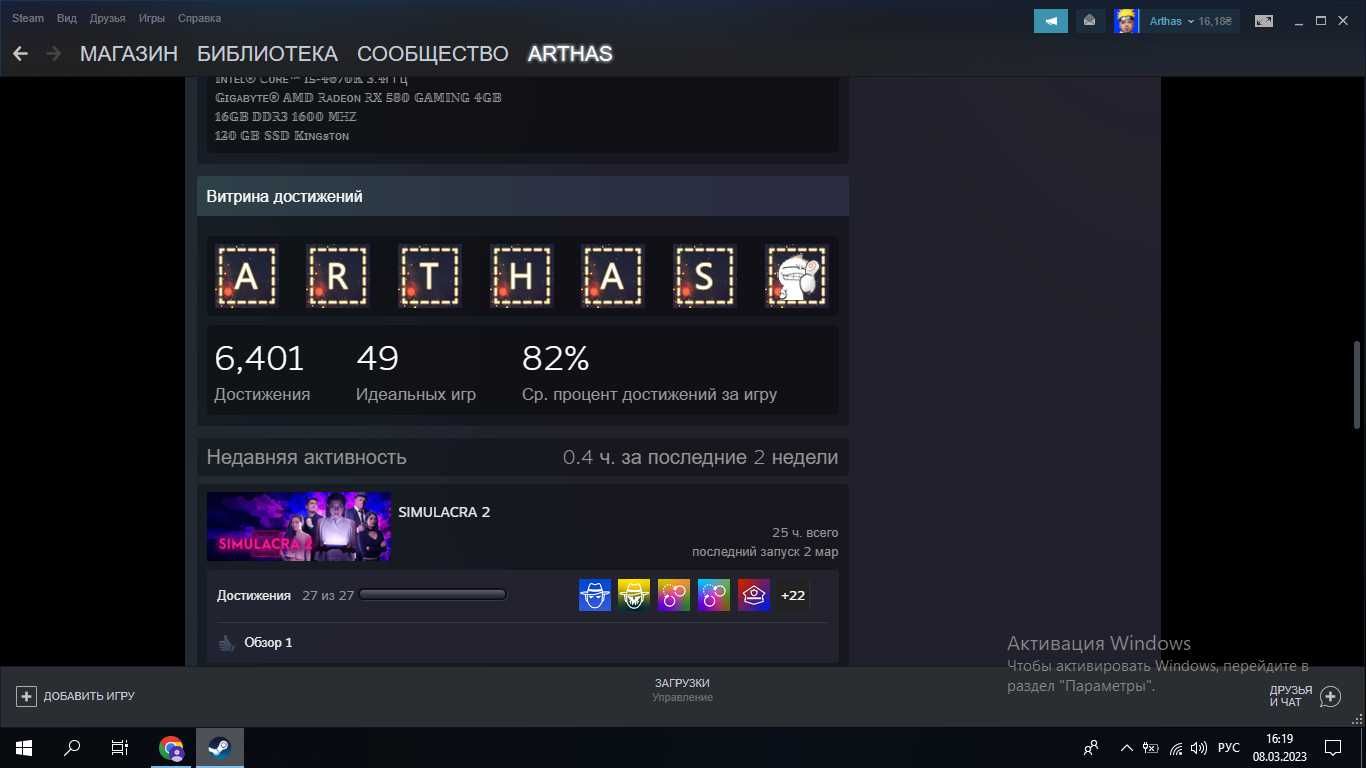
Task: Click the 25 ч. всего playtime text
Action: [805, 532]
